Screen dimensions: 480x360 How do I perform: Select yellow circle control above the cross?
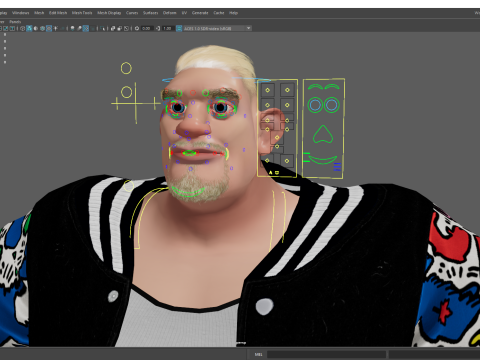[x=126, y=68]
